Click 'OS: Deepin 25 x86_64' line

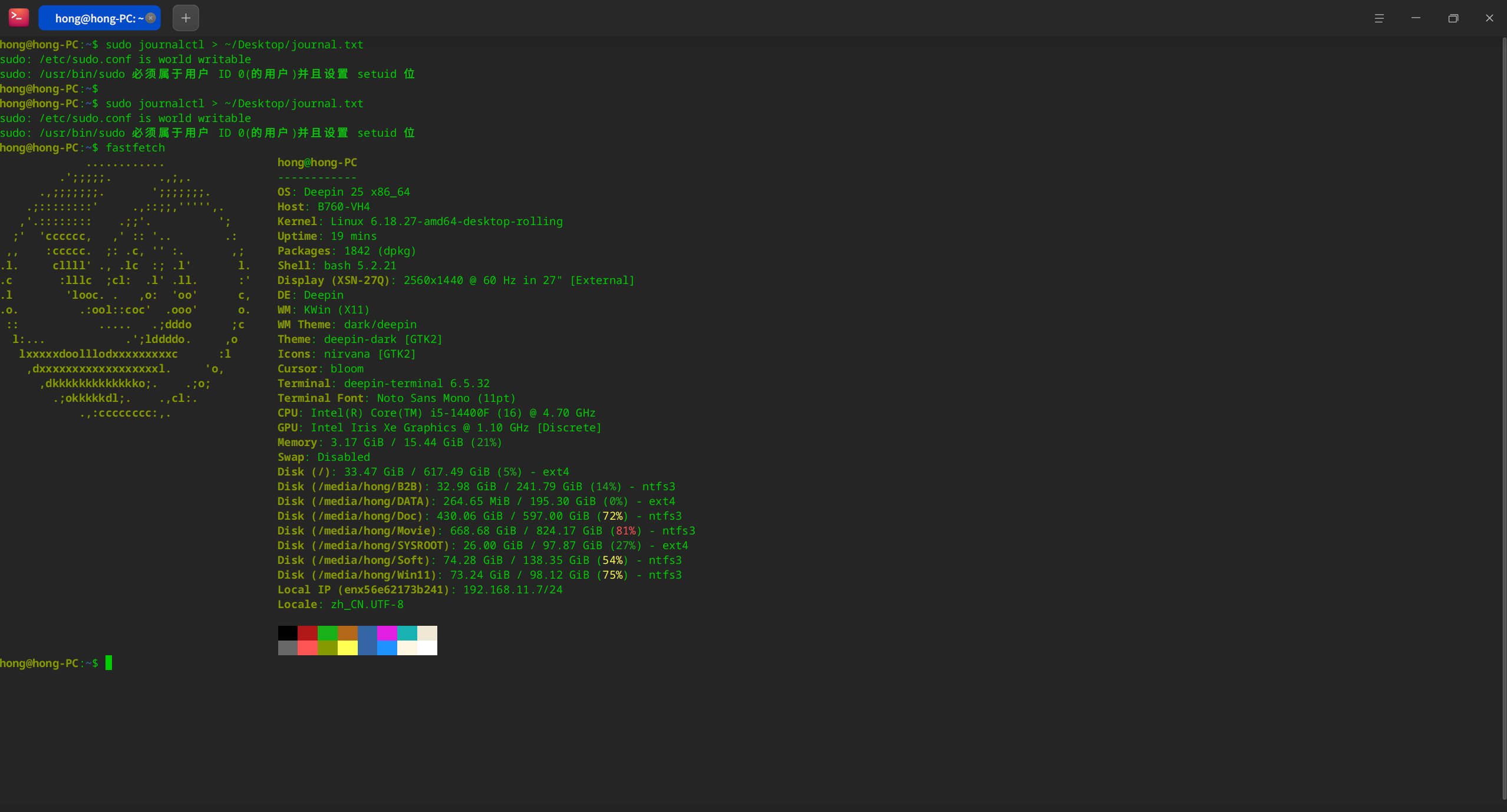click(x=344, y=192)
